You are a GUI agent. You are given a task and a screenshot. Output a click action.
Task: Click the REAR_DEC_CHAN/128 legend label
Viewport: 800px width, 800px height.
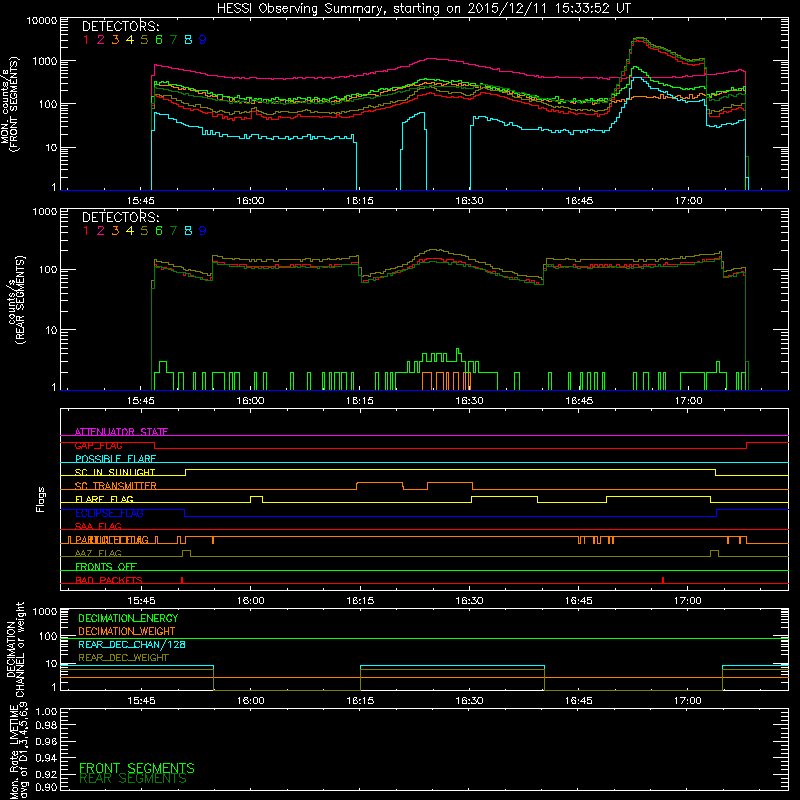[x=132, y=644]
